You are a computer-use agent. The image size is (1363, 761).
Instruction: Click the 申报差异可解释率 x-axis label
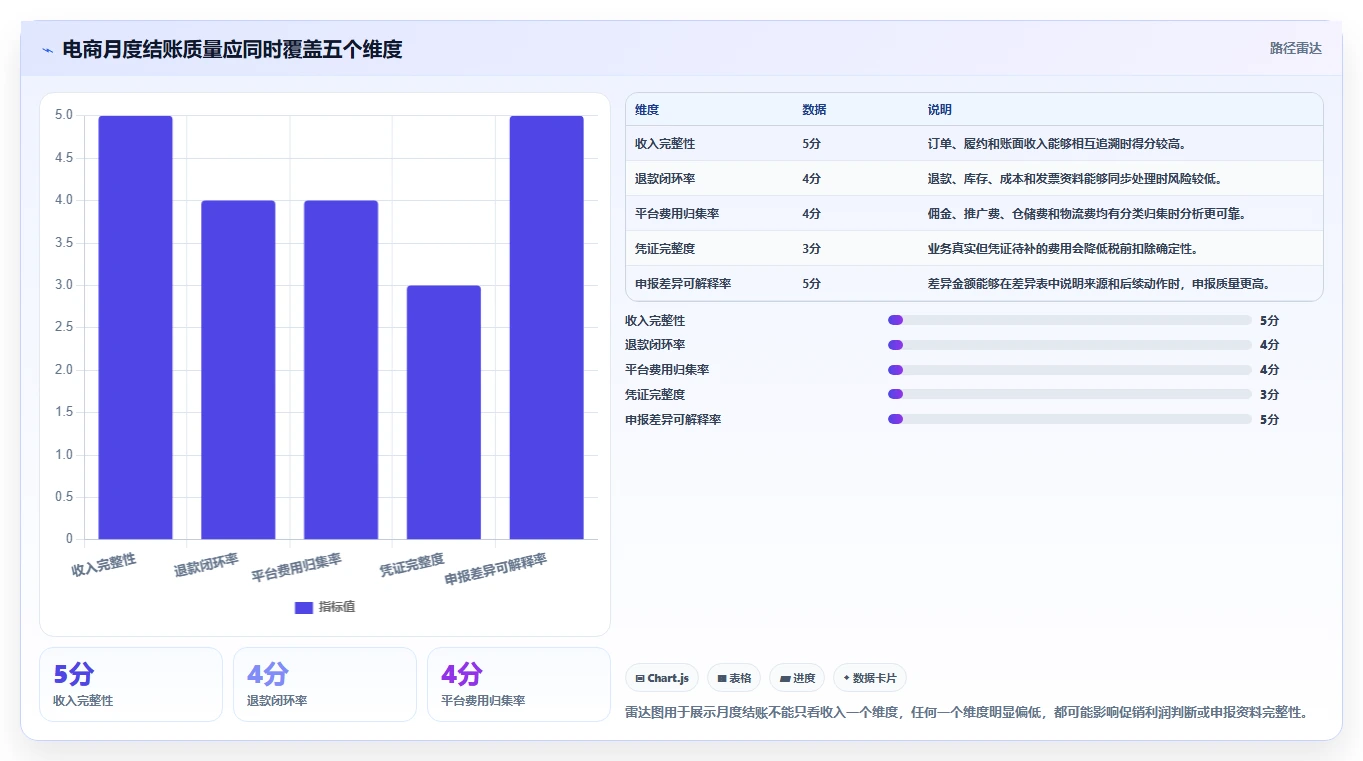(496, 569)
